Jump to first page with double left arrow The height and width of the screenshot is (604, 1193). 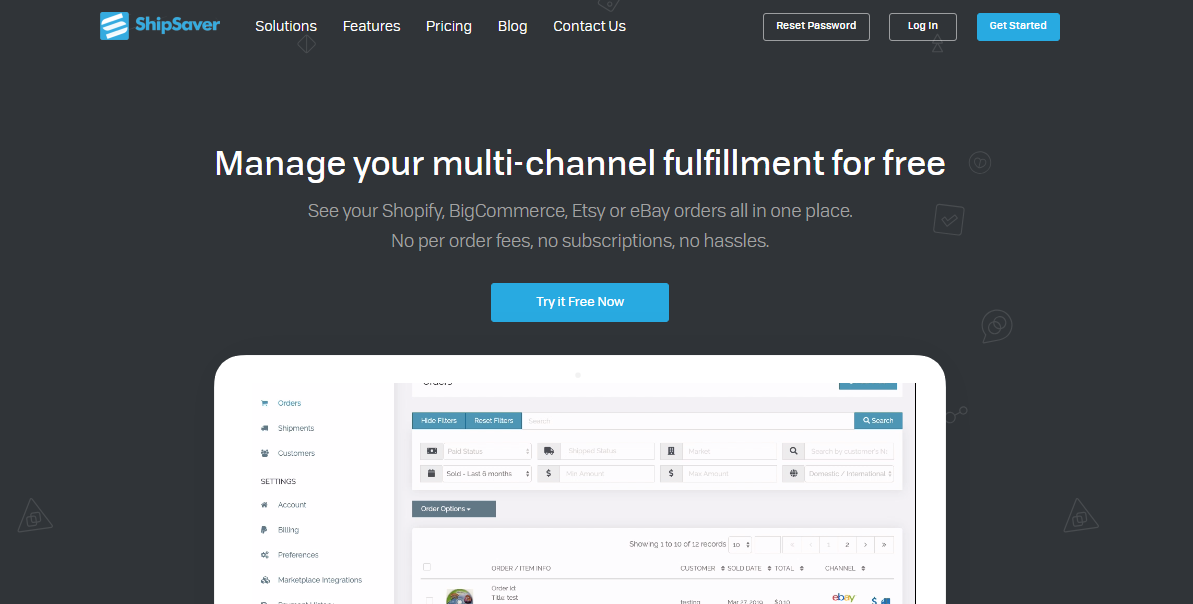[792, 545]
